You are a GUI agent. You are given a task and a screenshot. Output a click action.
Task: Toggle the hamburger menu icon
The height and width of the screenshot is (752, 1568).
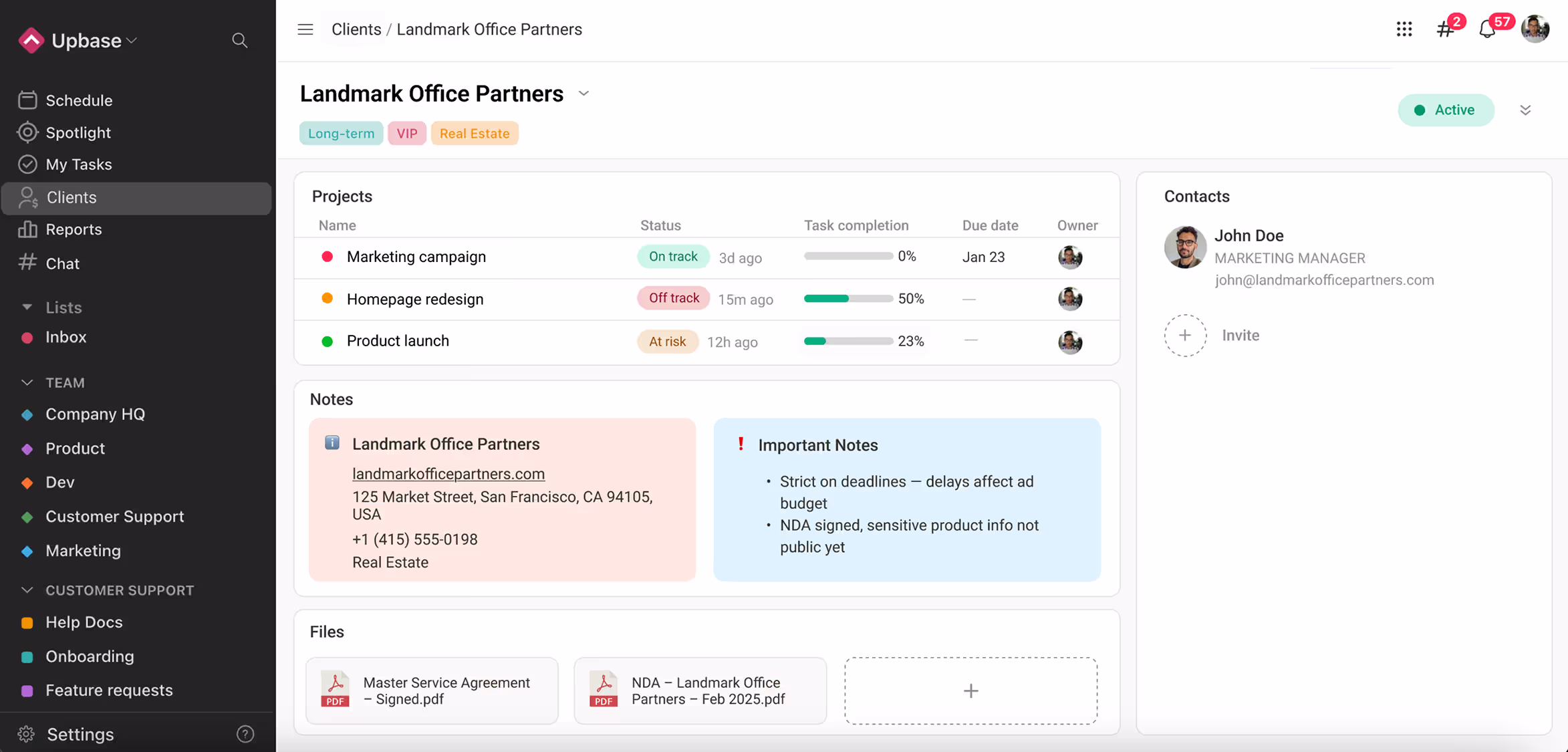(305, 29)
